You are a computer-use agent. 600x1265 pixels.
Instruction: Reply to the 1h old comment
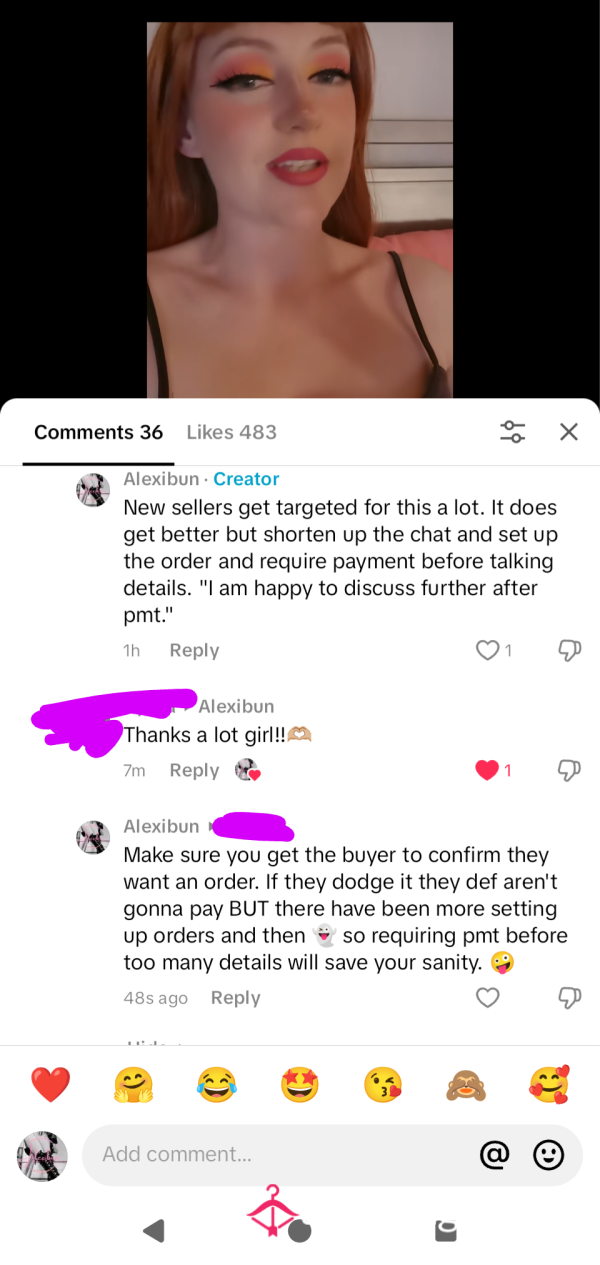pos(194,650)
